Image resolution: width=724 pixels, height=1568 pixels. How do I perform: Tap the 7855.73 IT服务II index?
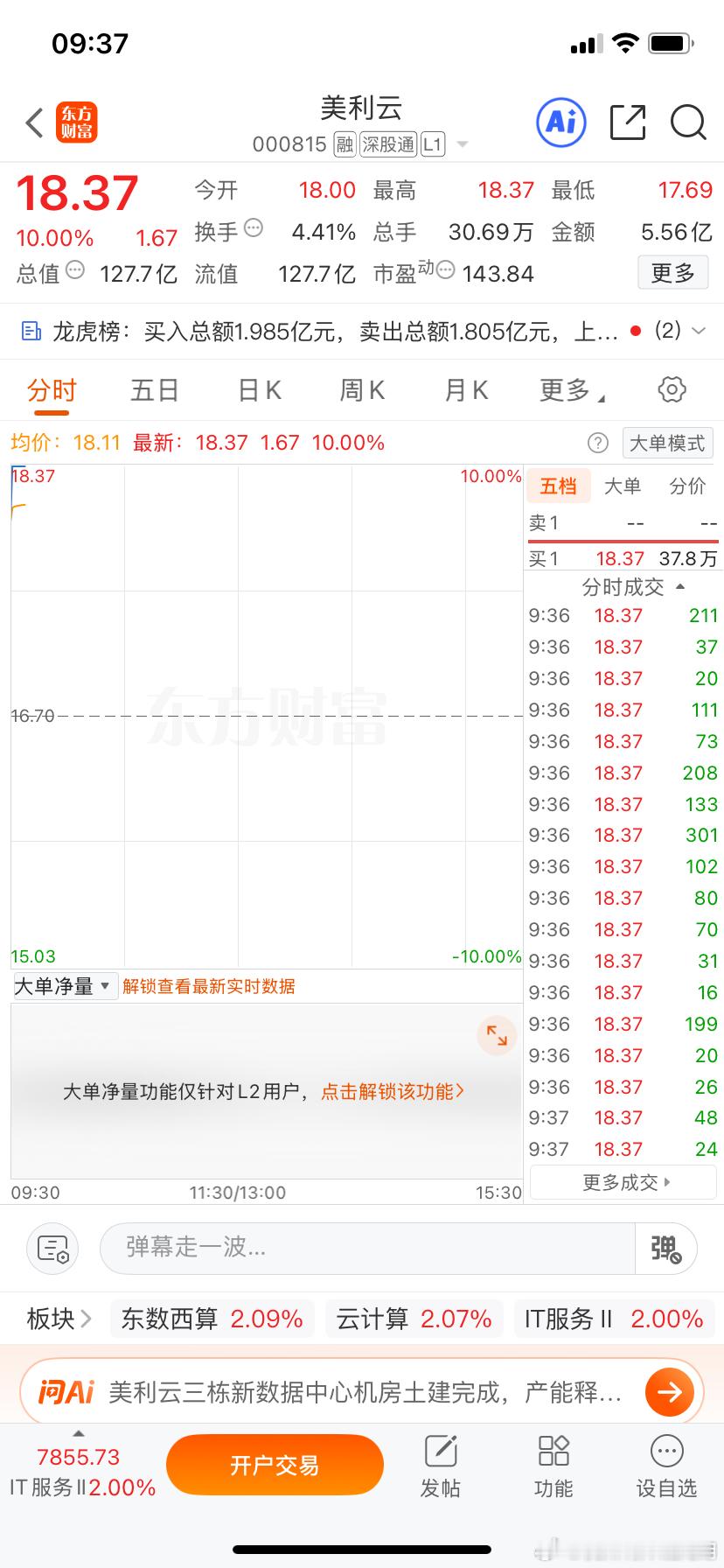[82, 1472]
